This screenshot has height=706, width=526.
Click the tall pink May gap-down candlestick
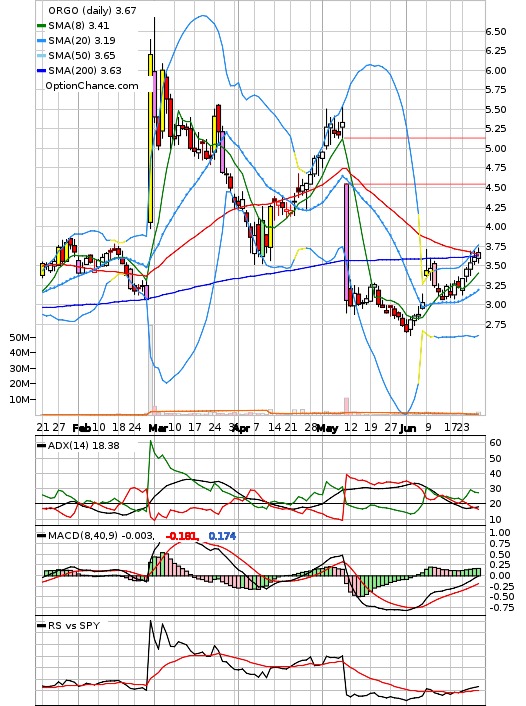pyautogui.click(x=346, y=242)
